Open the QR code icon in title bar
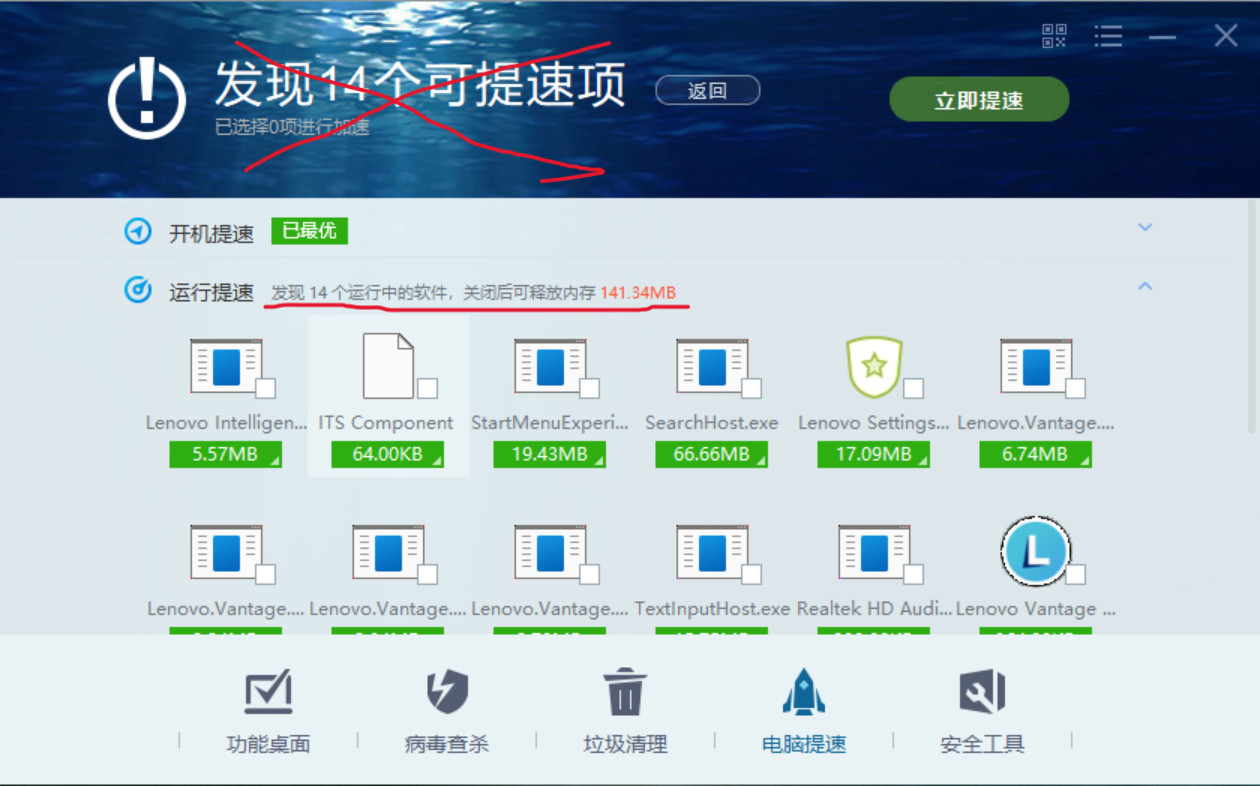This screenshot has width=1260, height=786. [1054, 37]
